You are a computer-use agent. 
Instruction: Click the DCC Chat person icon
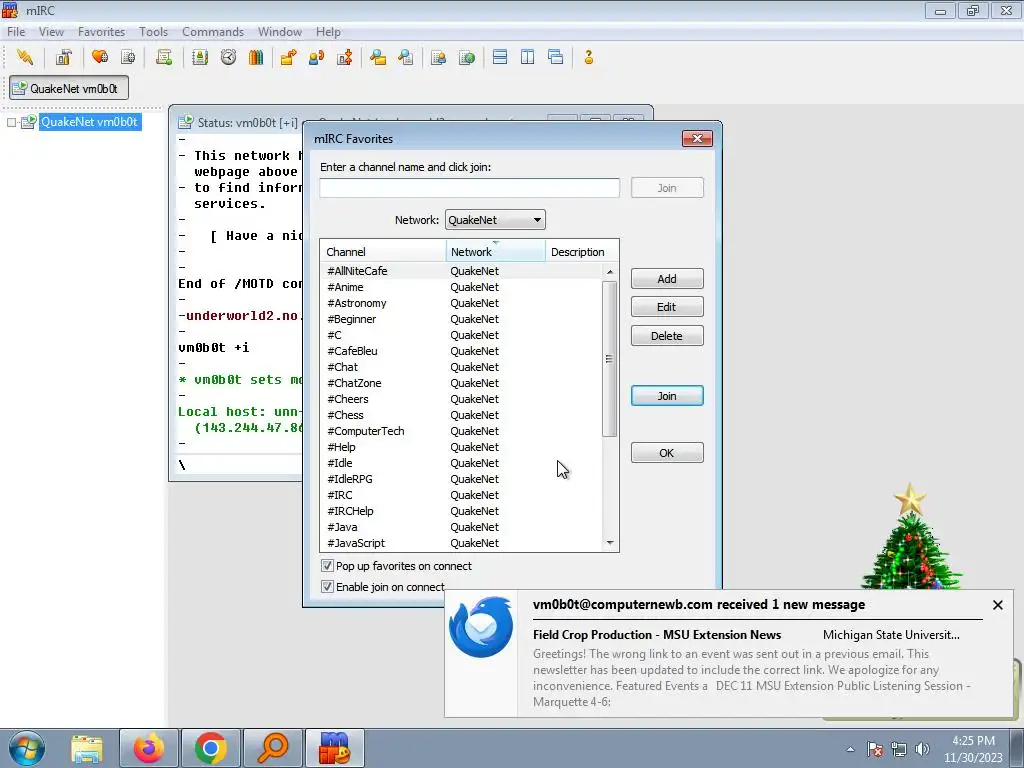tap(317, 57)
